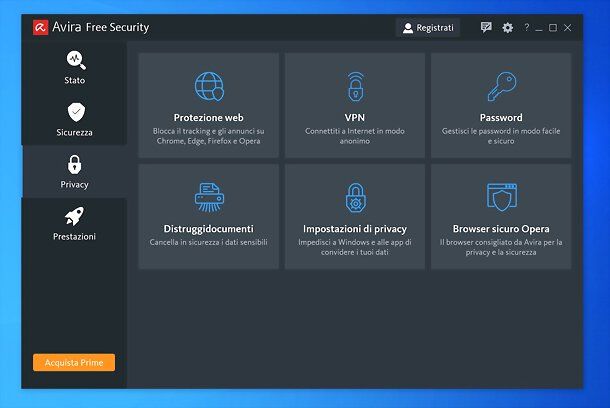Open the Impostazioni di privacy title
Image resolution: width=610 pixels, height=408 pixels.
click(355, 229)
